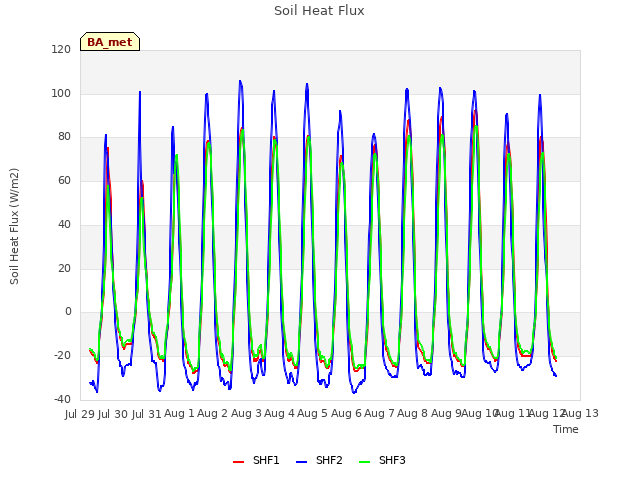Click the Aug 4 x-axis label

pyautogui.click(x=279, y=413)
